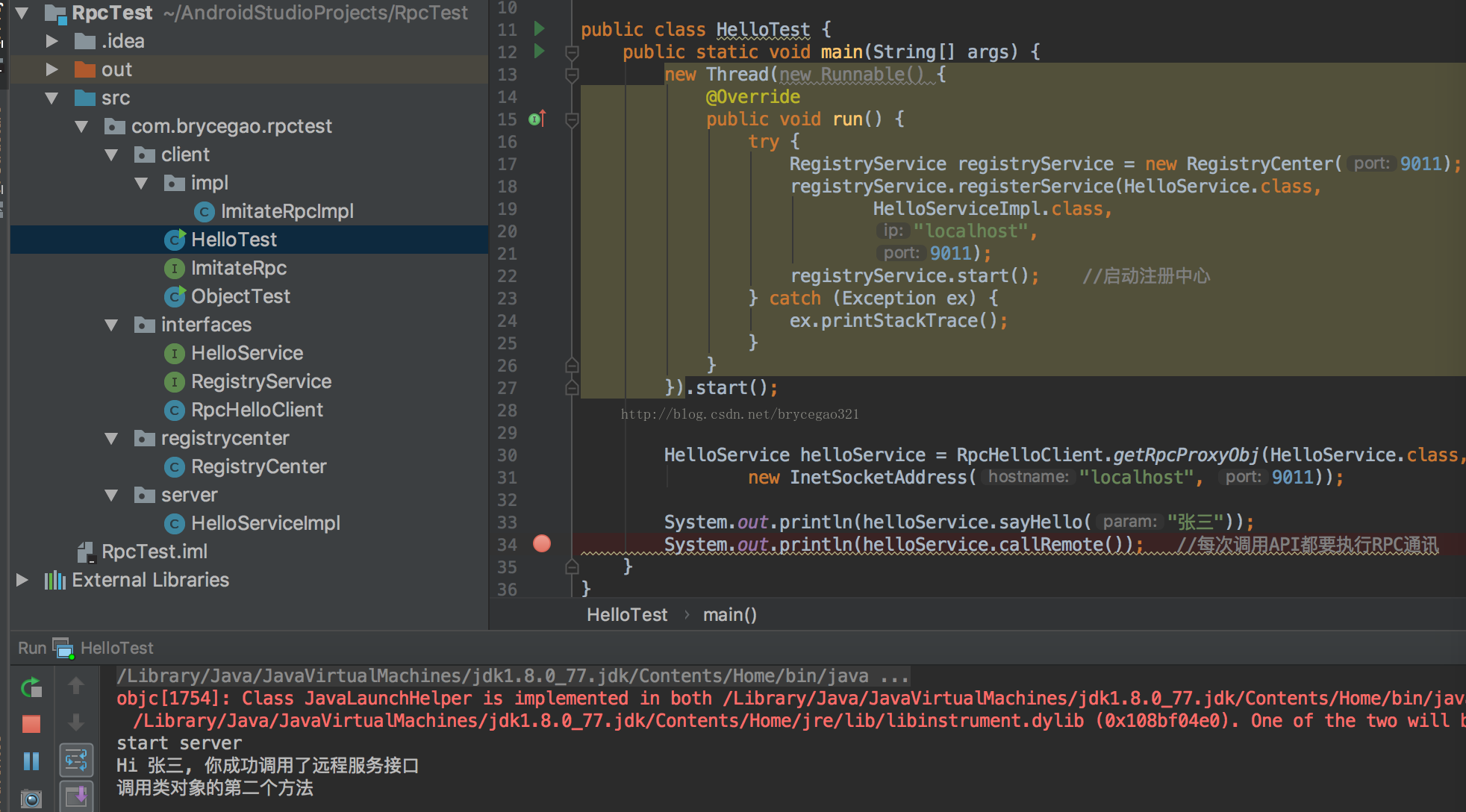Click External Libraries bar-chart icon
1466x812 pixels.
[55, 580]
